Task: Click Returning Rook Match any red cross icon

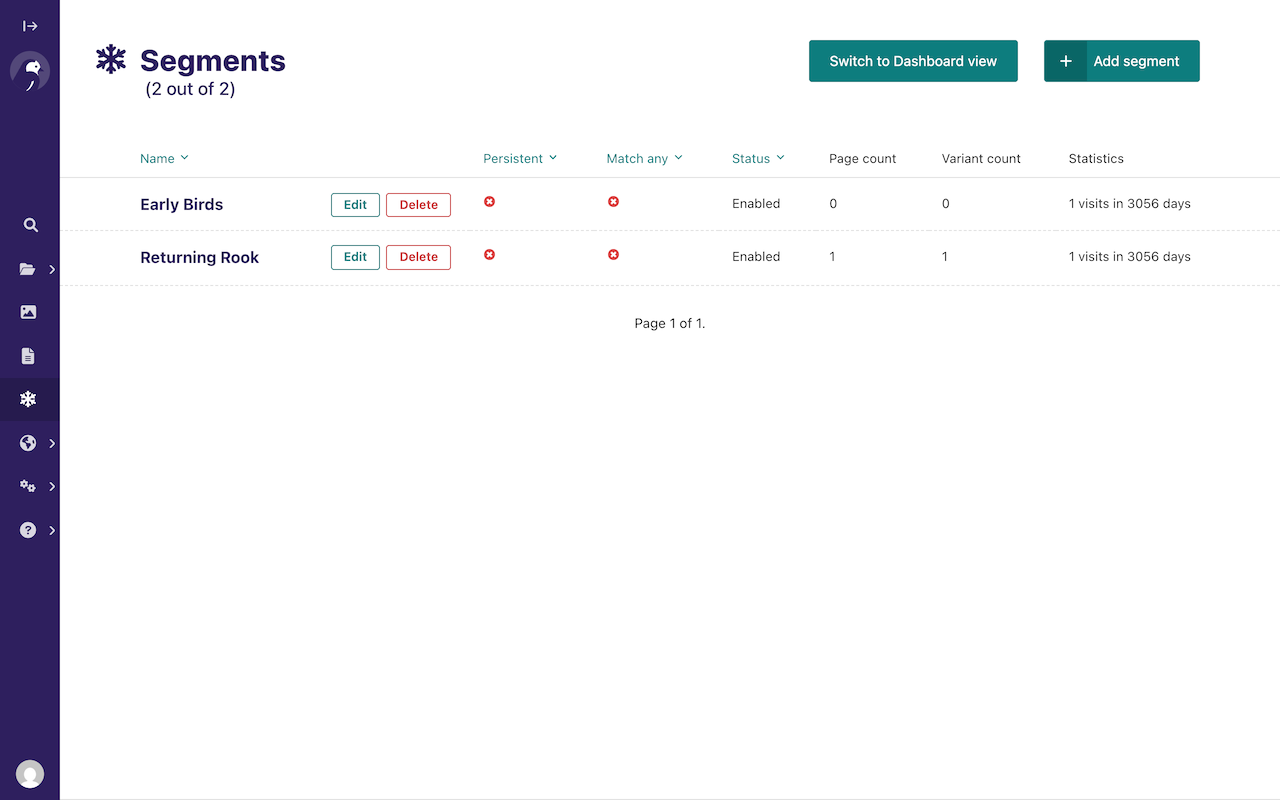Action: tap(613, 255)
